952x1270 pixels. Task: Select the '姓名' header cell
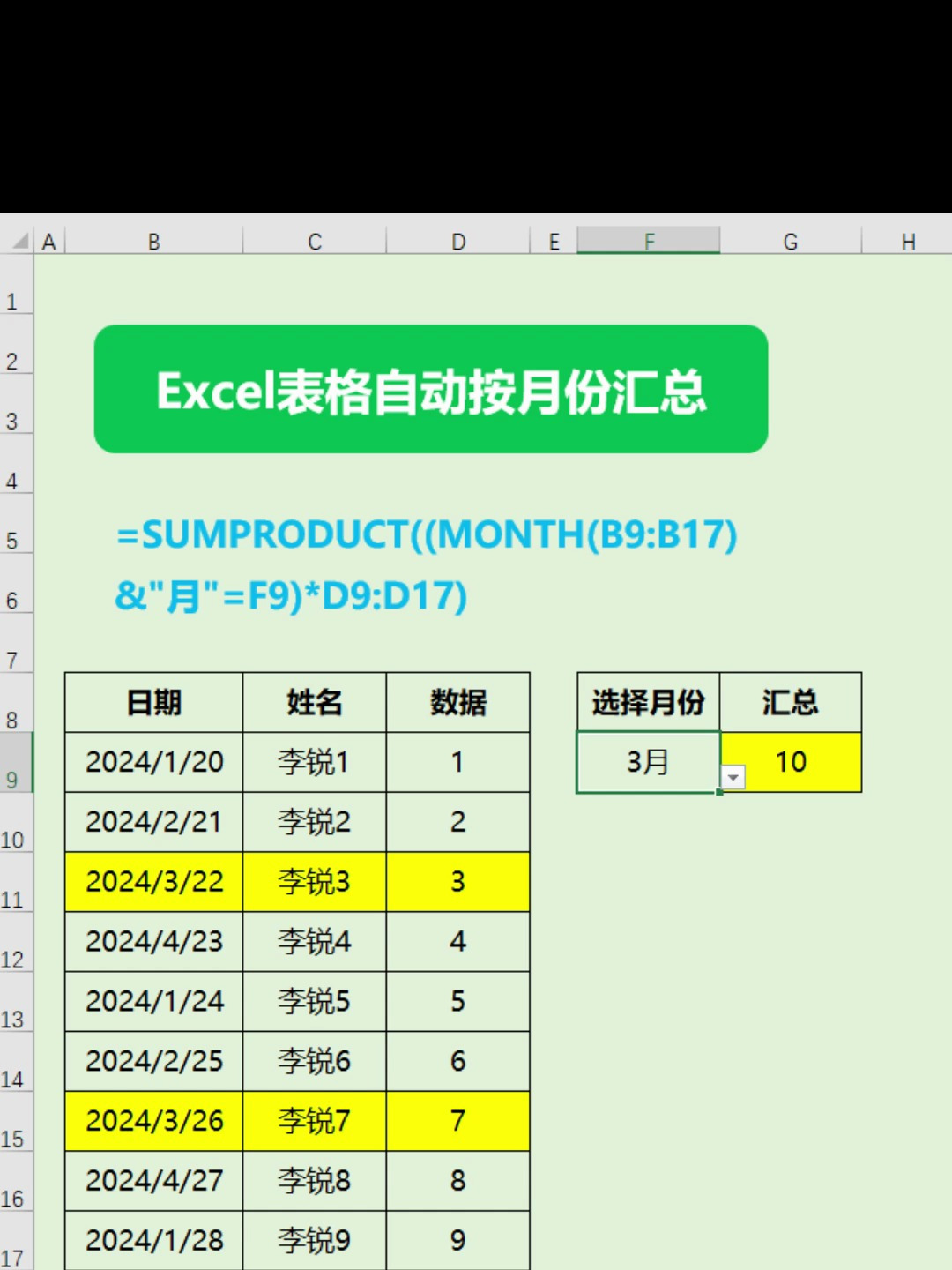point(315,703)
